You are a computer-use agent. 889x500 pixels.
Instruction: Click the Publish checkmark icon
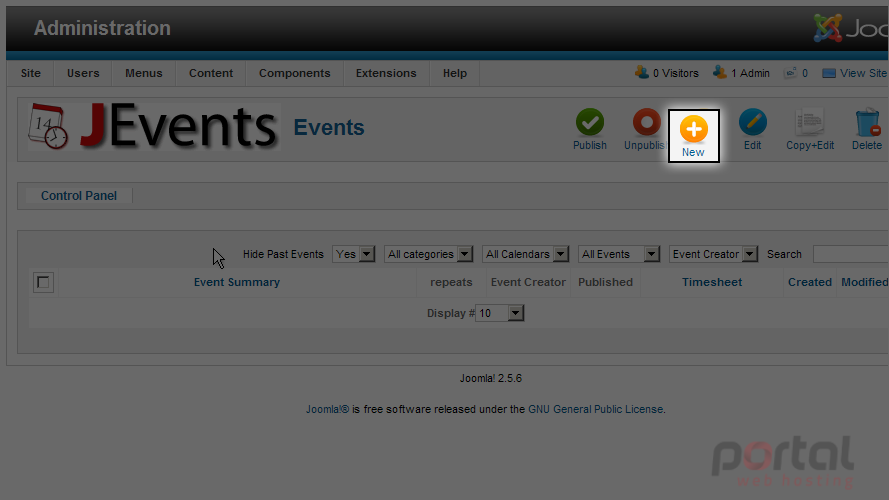coord(590,122)
